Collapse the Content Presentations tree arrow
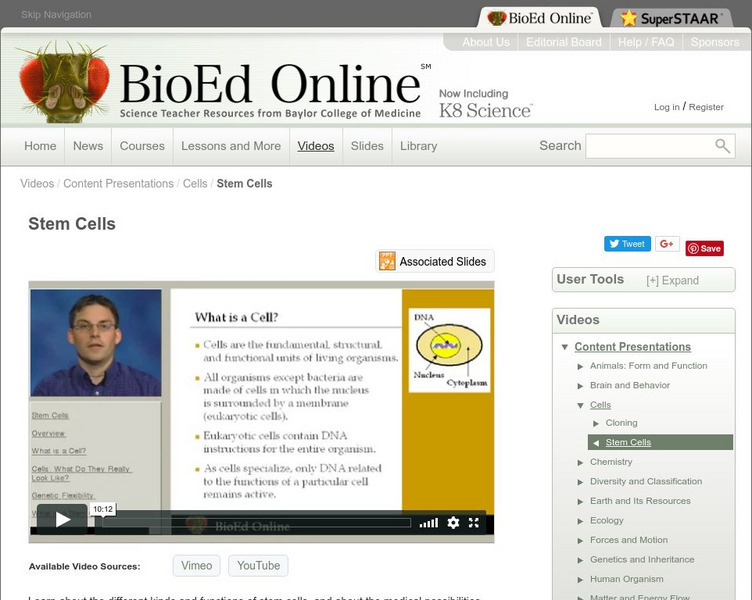 click(565, 347)
